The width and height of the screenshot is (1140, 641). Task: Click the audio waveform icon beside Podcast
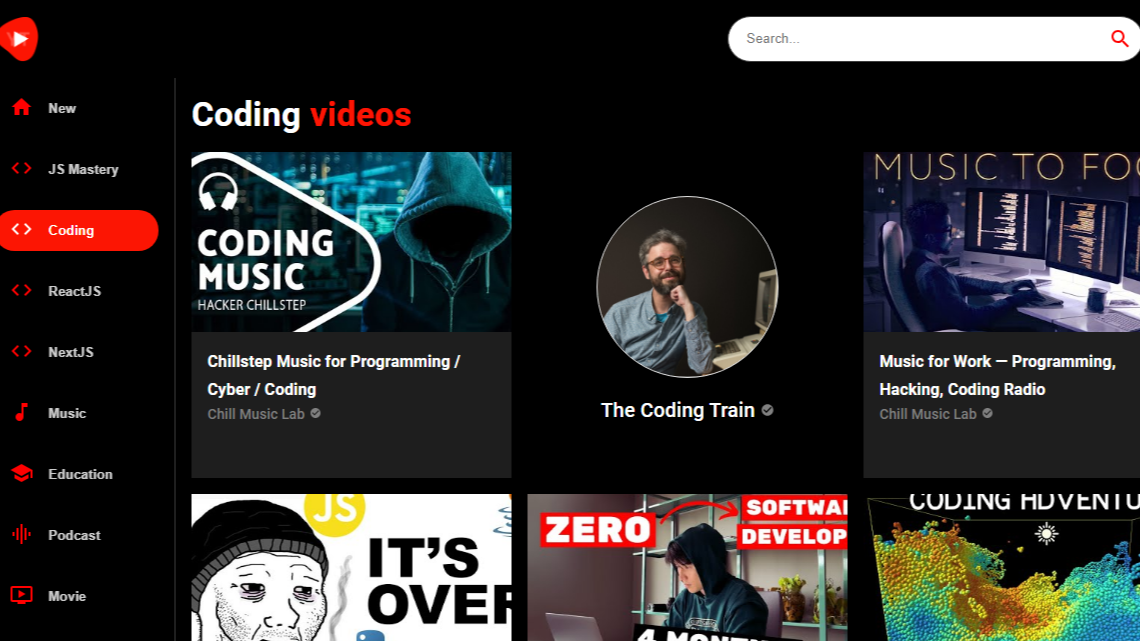click(x=22, y=535)
